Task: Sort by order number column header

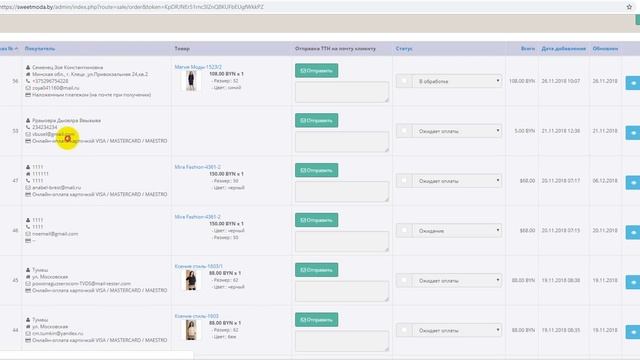Action: [8, 49]
